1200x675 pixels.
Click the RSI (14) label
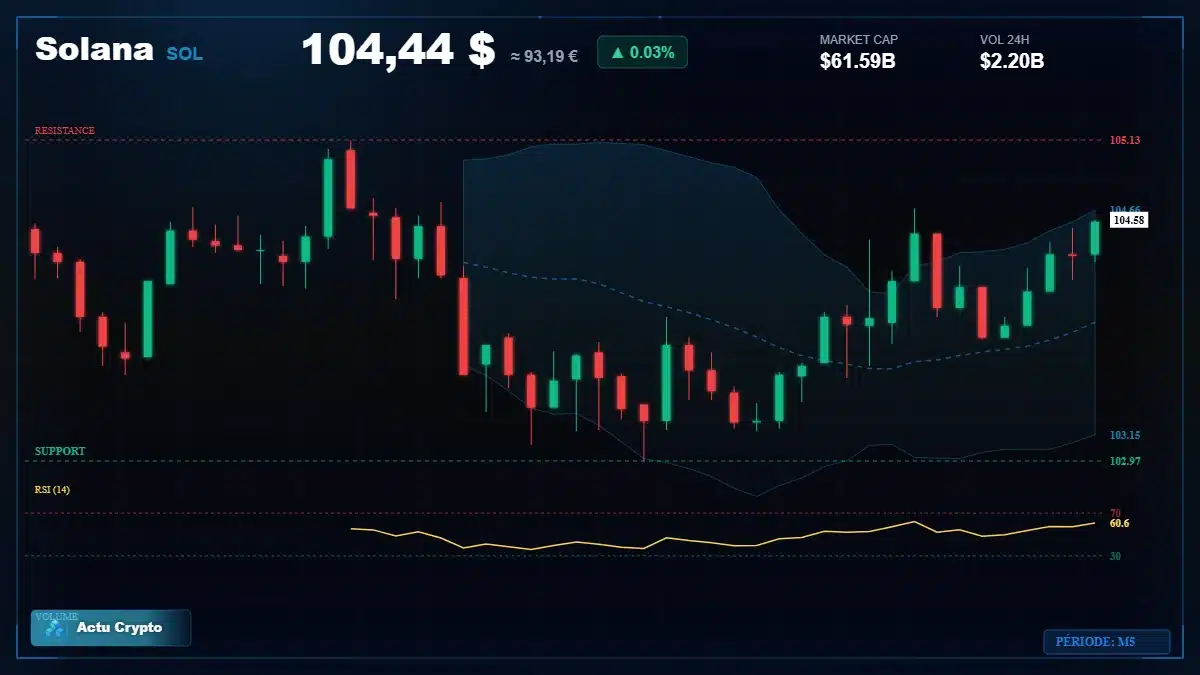tap(52, 489)
